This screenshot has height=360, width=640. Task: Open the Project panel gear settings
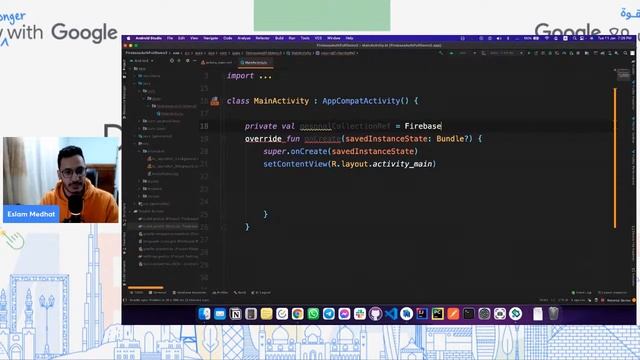click(187, 61)
